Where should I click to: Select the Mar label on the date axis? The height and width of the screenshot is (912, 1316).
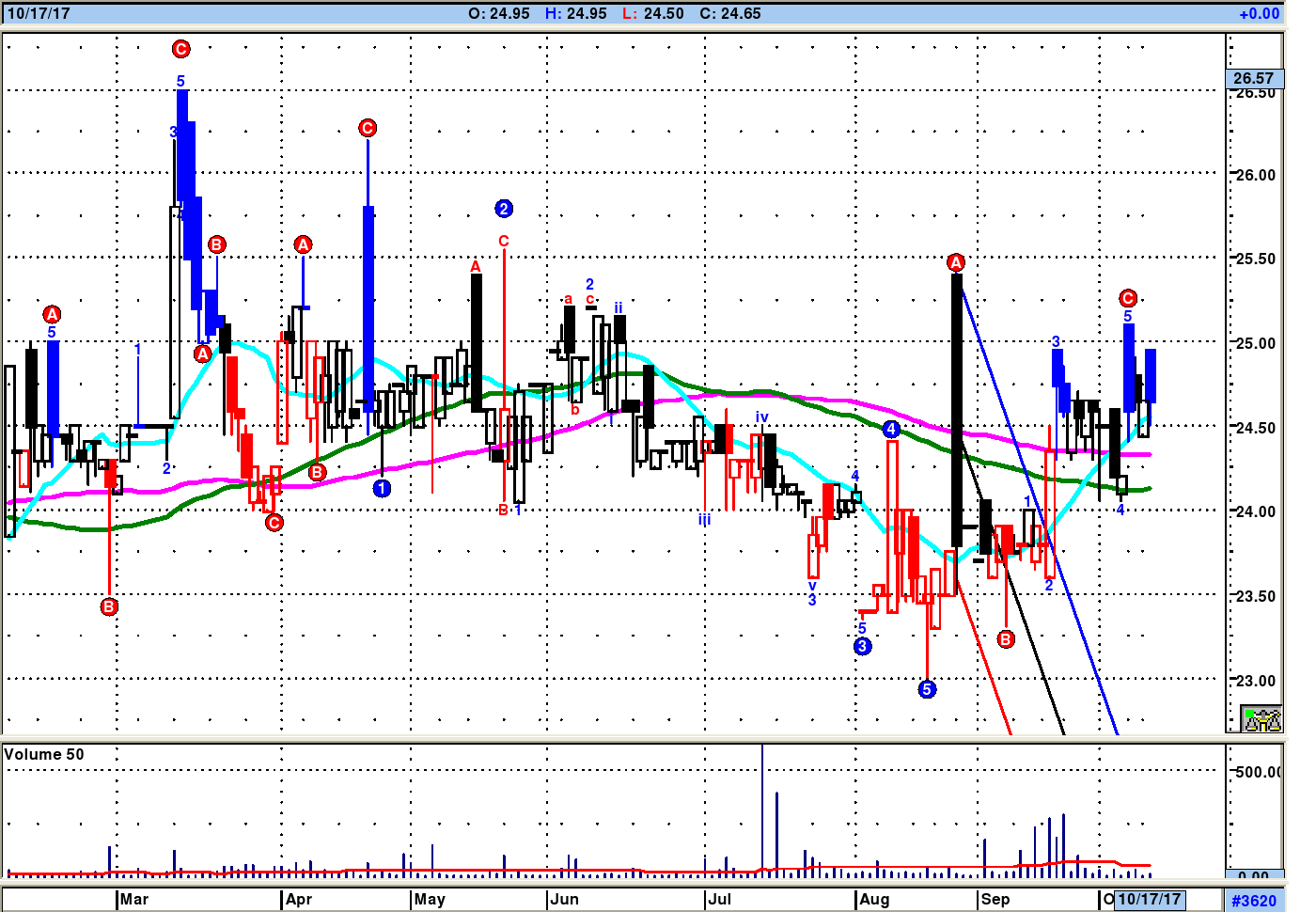coord(133,899)
